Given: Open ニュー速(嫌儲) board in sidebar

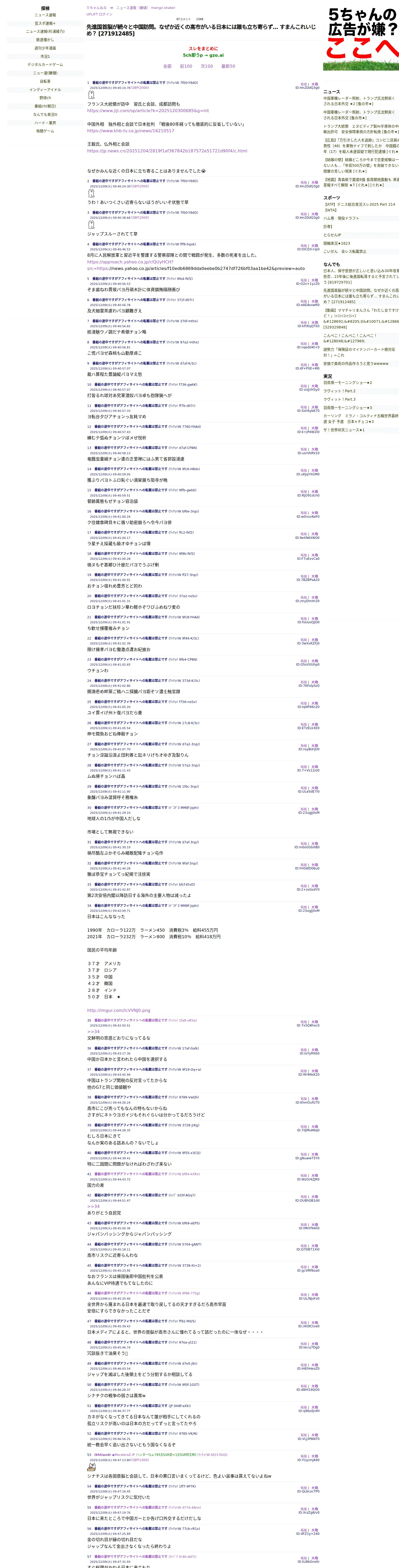Looking at the screenshot, I should [x=45, y=73].
